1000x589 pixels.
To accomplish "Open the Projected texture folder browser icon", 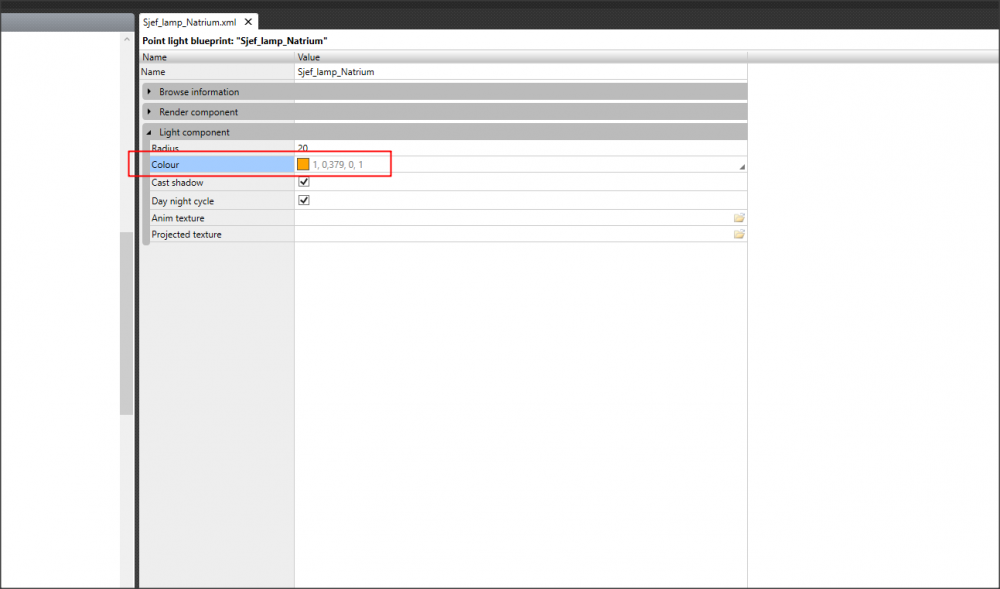I will (739, 234).
